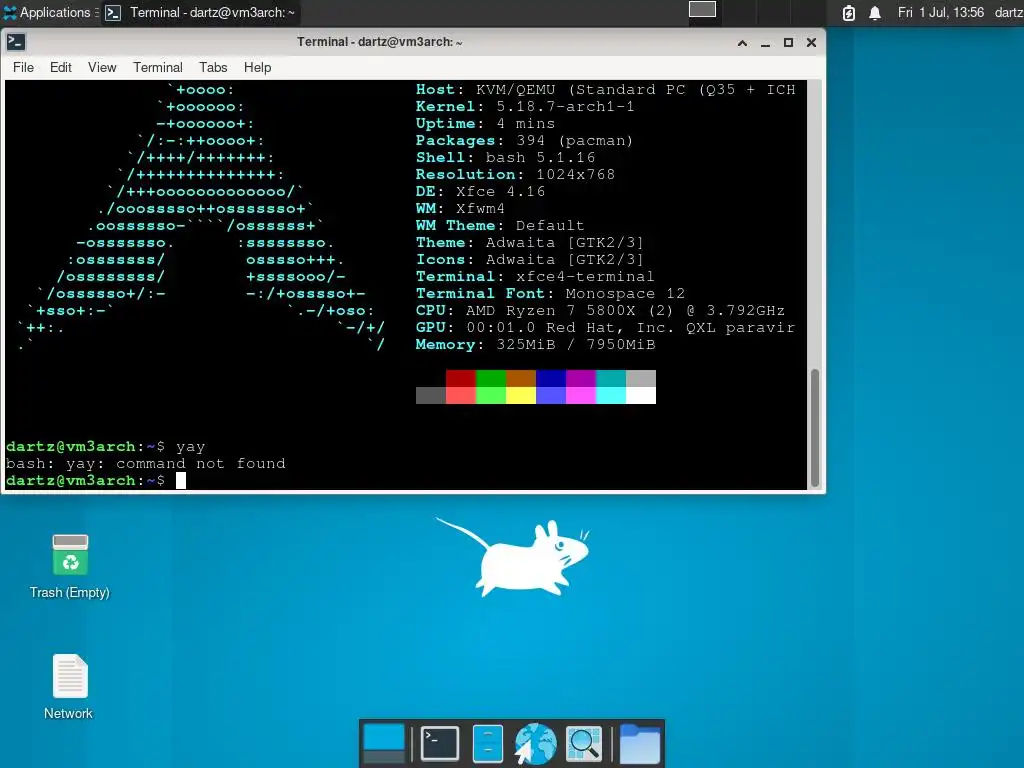The height and width of the screenshot is (768, 1024).
Task: Click the active prompt line with the cursor
Action: click(x=96, y=480)
